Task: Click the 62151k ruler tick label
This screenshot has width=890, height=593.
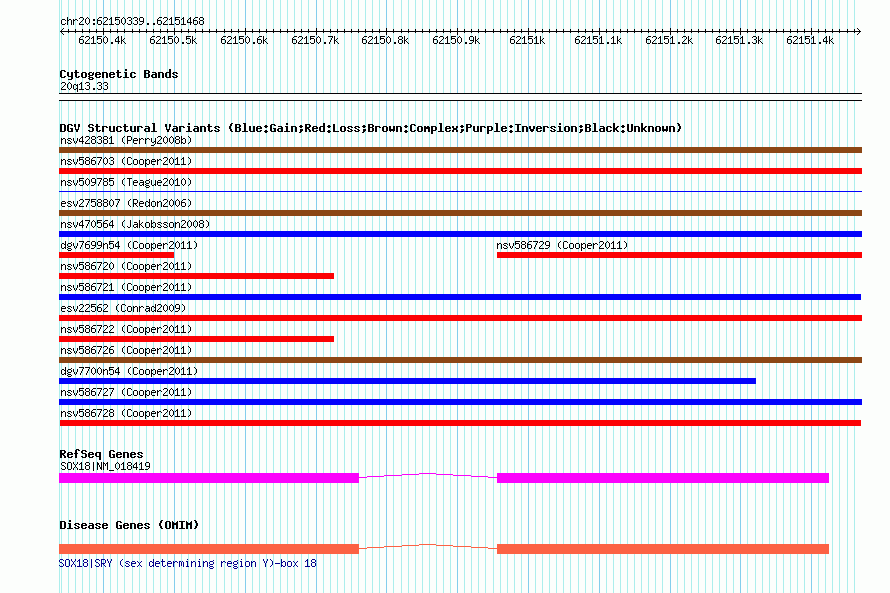Action: [x=527, y=40]
